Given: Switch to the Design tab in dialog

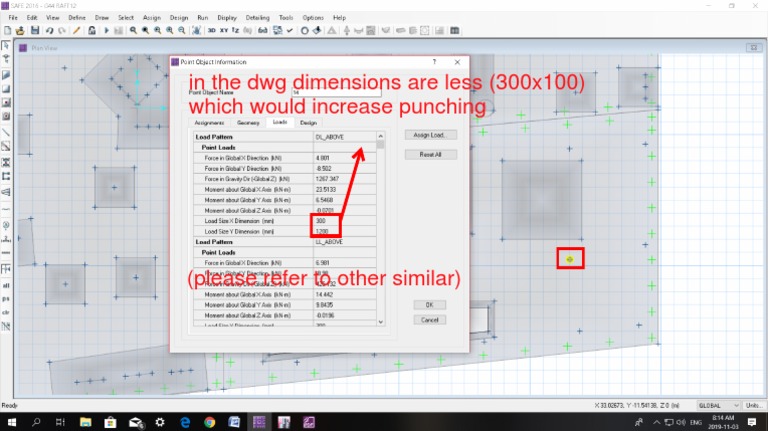Looking at the screenshot, I should click(x=308, y=122).
